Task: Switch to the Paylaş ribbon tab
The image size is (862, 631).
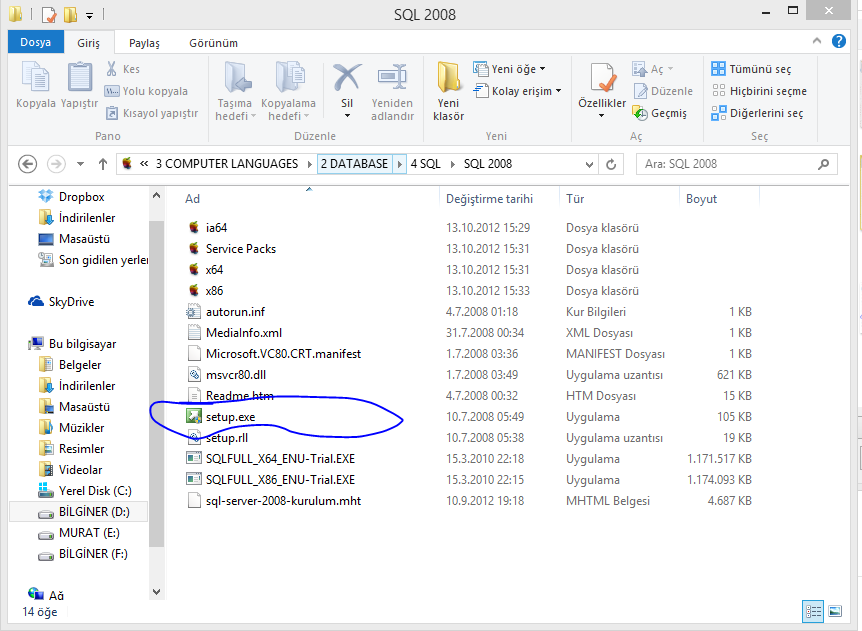Action: [144, 43]
